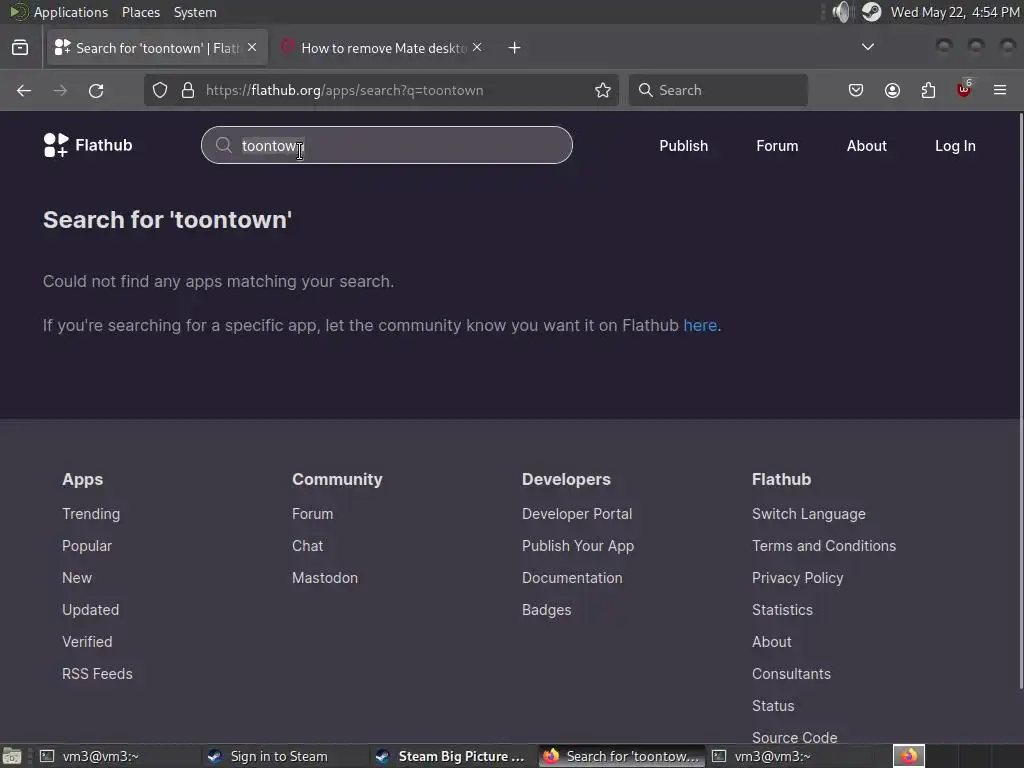This screenshot has width=1024, height=768.
Task: Open the Mastodon link
Action: [325, 578]
